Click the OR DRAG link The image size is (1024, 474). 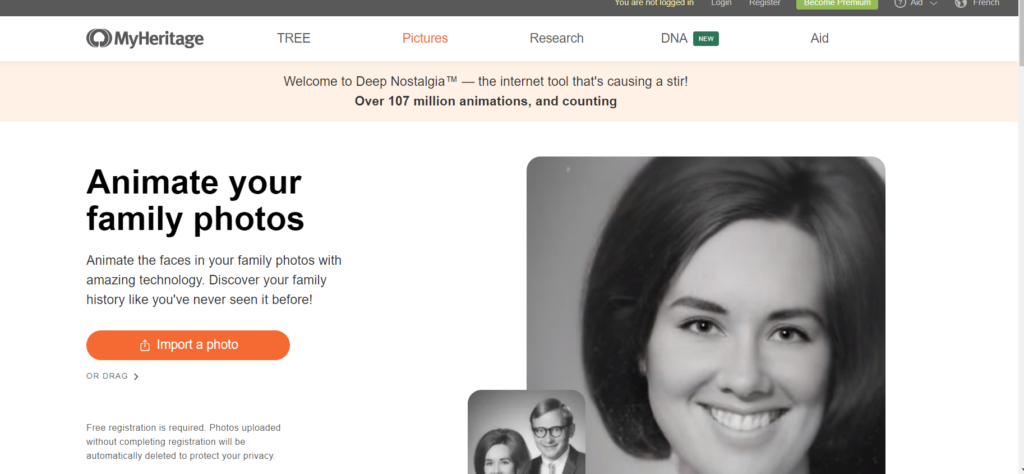112,376
